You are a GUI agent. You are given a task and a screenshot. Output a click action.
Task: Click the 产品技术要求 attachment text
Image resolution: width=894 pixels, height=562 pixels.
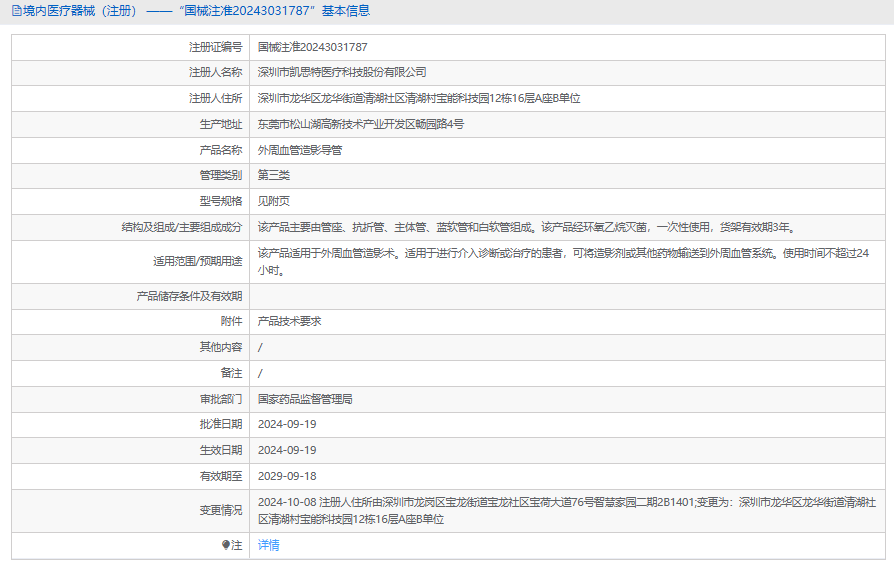[x=290, y=321]
